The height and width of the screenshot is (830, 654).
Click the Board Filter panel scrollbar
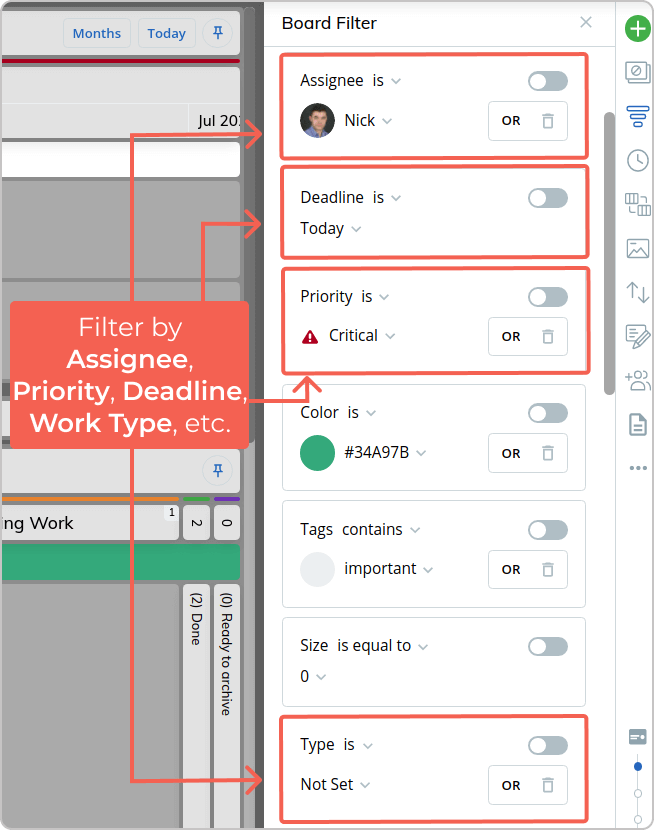click(609, 253)
